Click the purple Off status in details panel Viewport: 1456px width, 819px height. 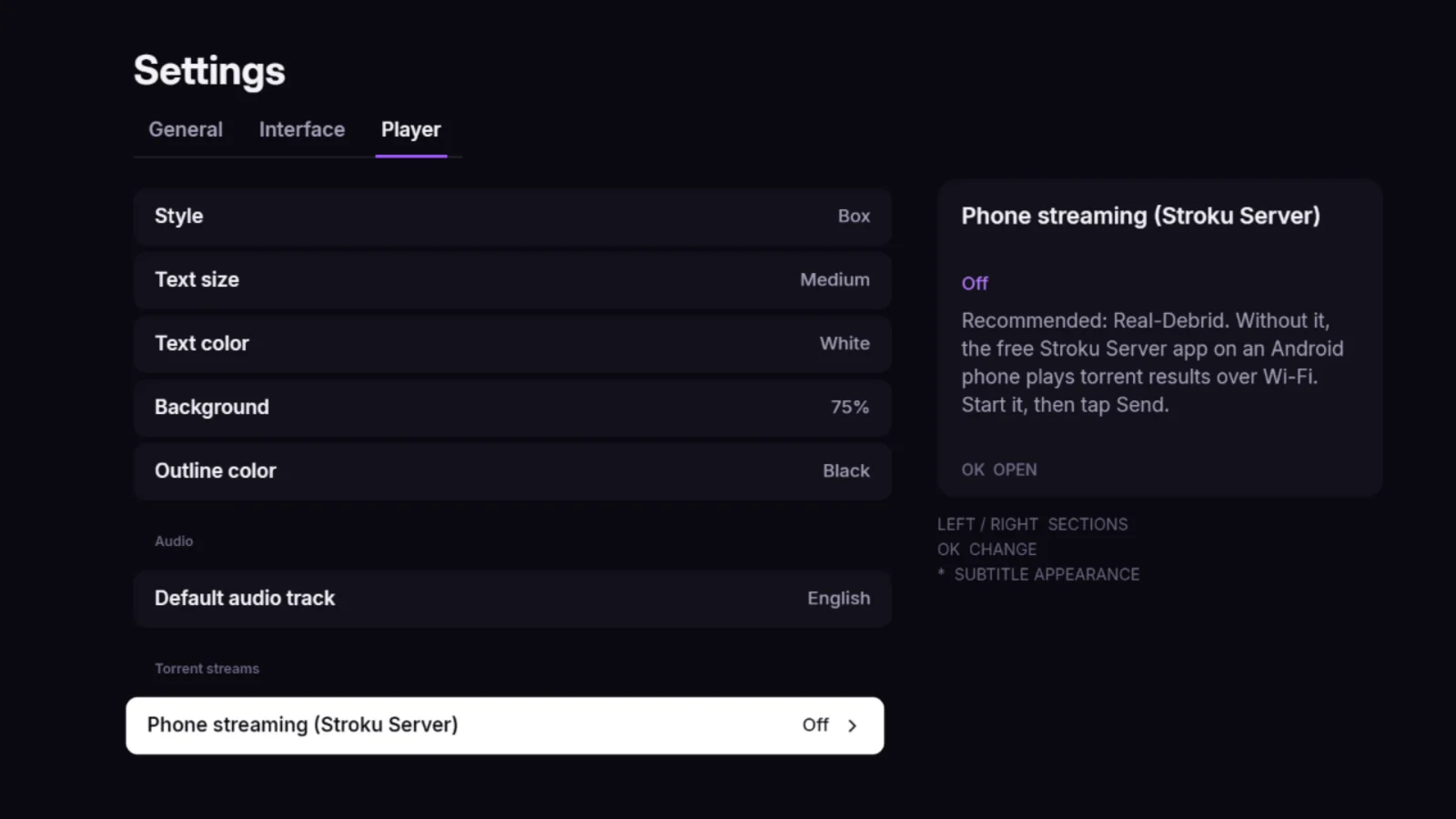click(x=975, y=283)
